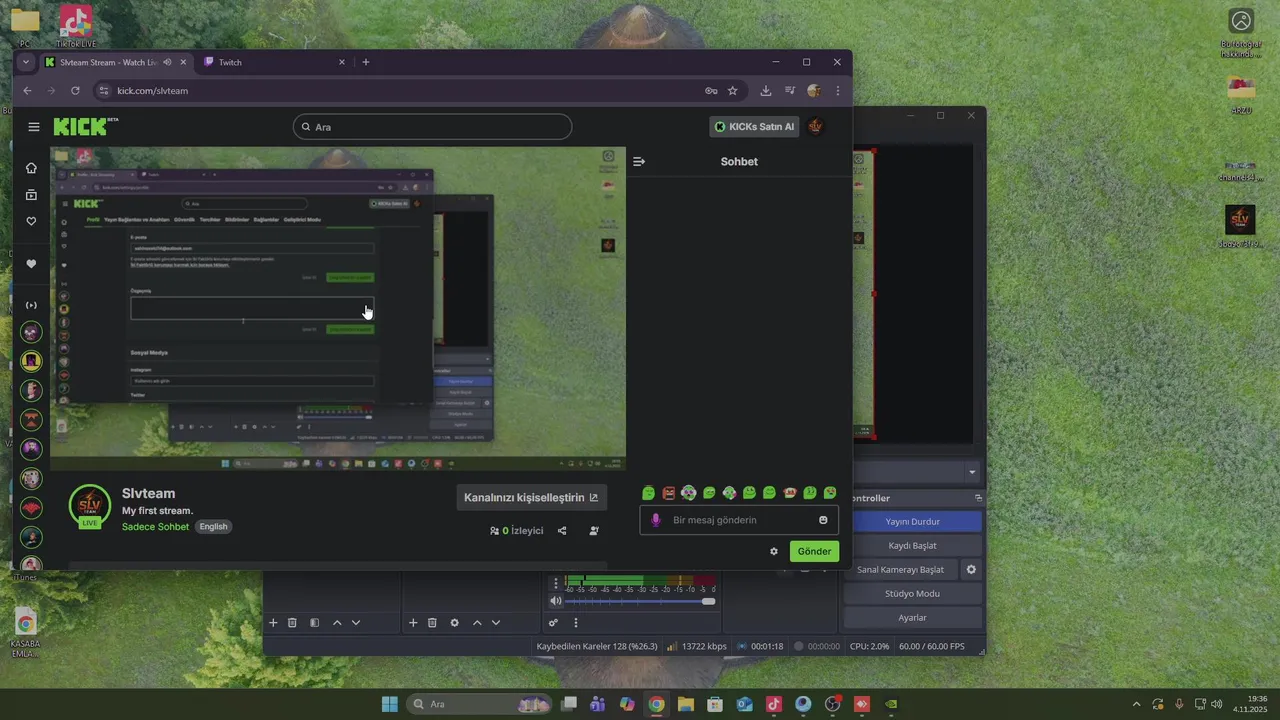
Task: Open TikTok LIVE desktop shortcut
Action: (x=76, y=27)
